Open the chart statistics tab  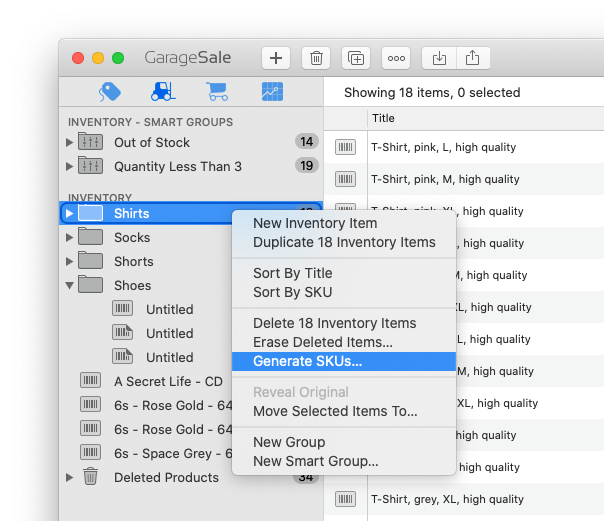[271, 92]
